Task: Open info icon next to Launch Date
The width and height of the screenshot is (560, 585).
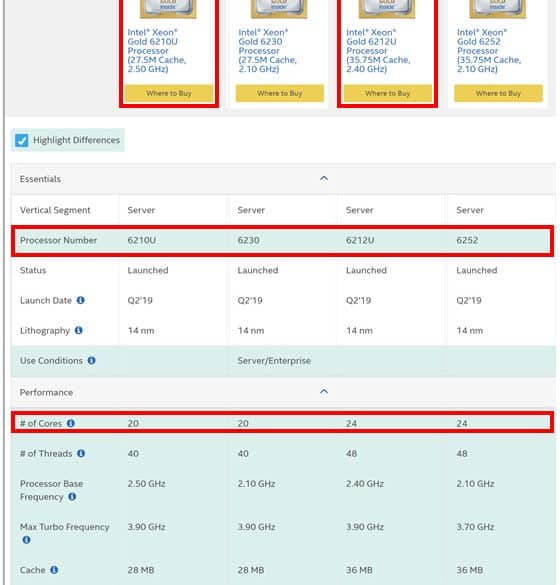Action: coord(81,300)
